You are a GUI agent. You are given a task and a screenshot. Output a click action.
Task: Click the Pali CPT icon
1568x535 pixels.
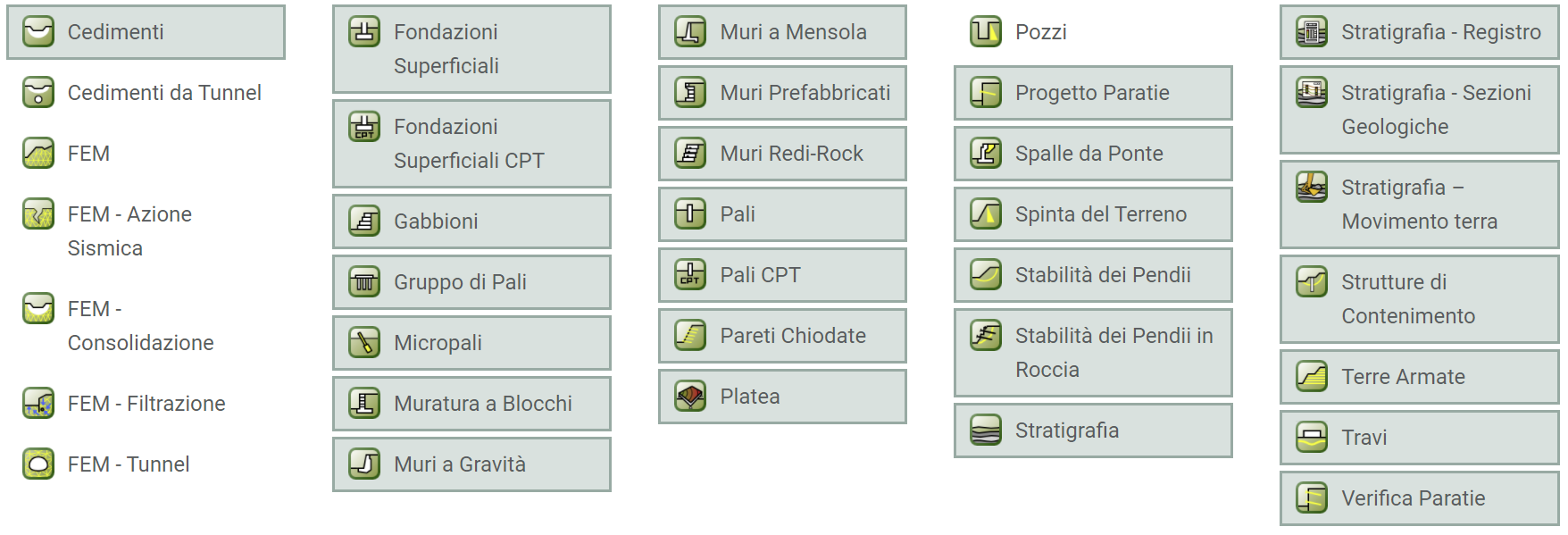click(690, 275)
